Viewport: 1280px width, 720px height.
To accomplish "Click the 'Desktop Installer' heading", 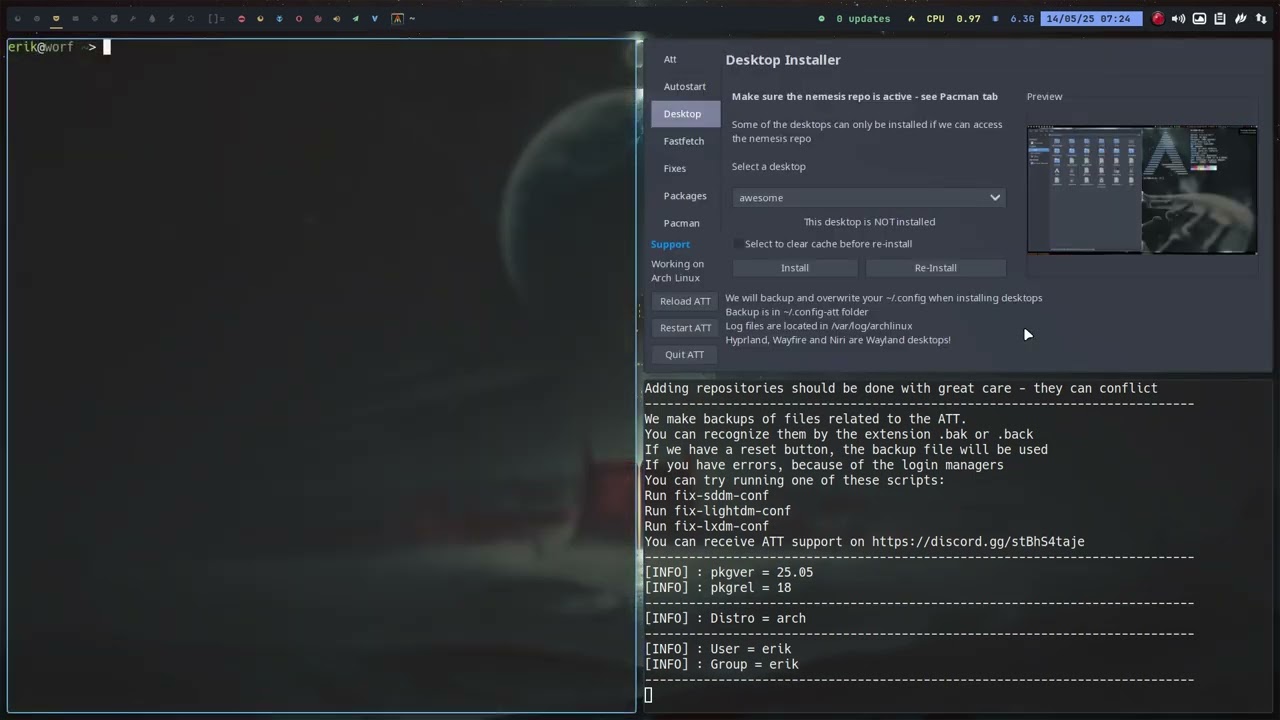I will (x=783, y=60).
